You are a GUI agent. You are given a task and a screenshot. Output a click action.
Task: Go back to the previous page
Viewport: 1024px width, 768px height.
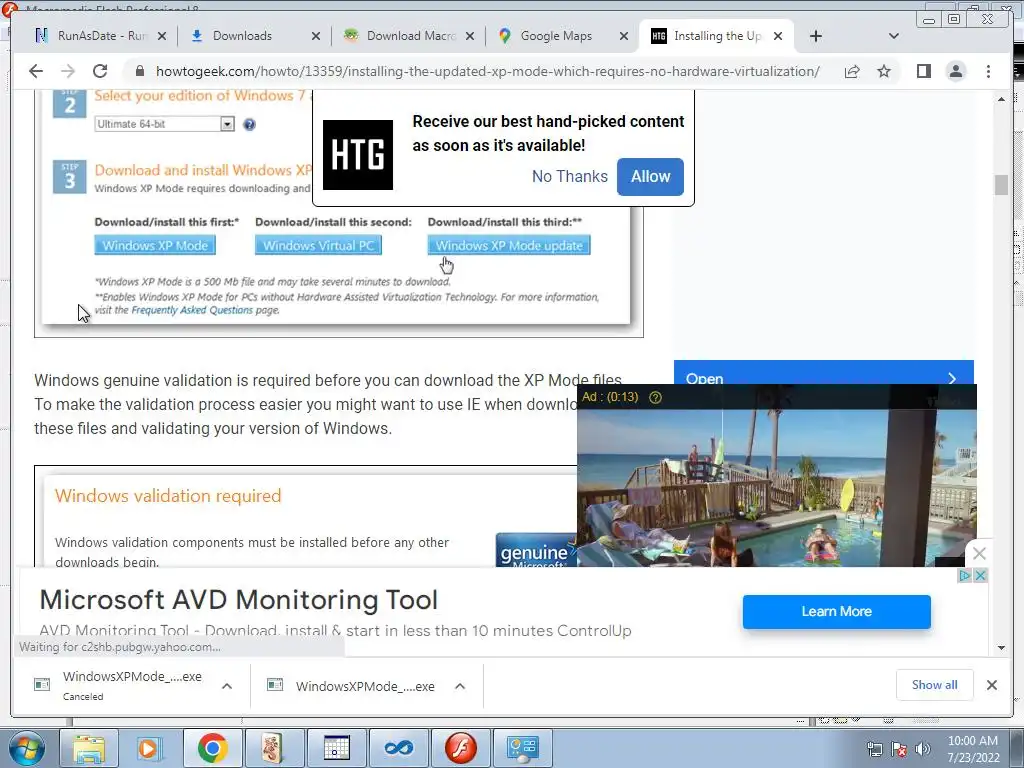[36, 71]
